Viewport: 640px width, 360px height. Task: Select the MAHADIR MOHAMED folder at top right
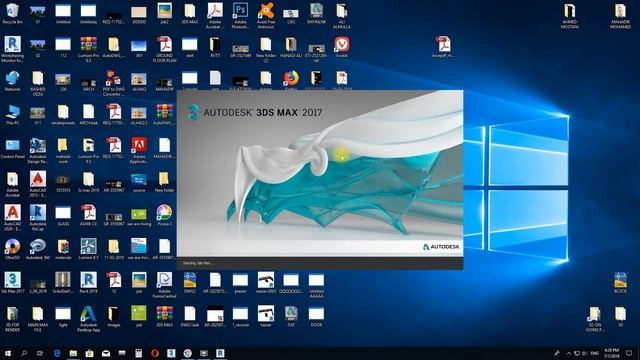coord(620,16)
